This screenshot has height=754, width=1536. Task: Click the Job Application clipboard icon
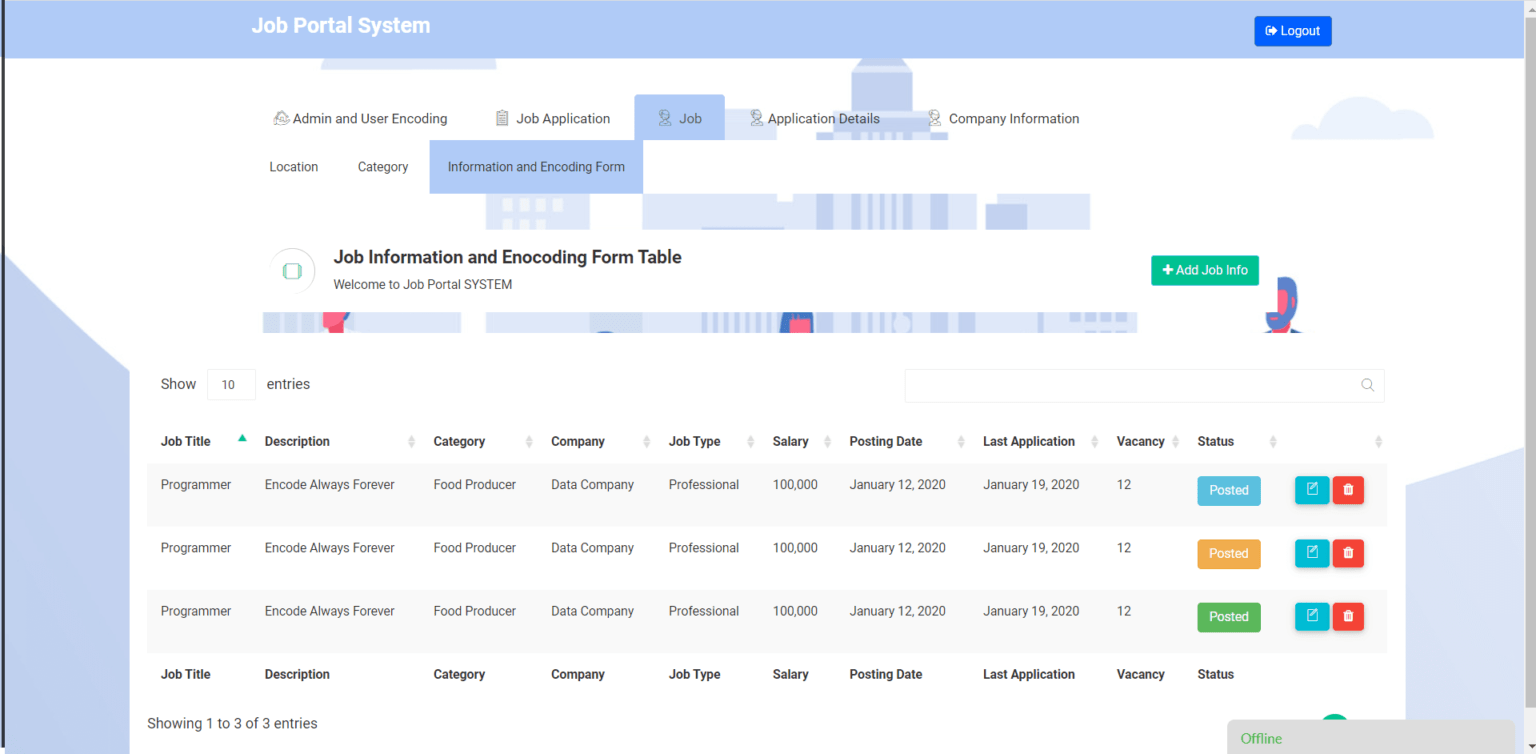pos(501,117)
